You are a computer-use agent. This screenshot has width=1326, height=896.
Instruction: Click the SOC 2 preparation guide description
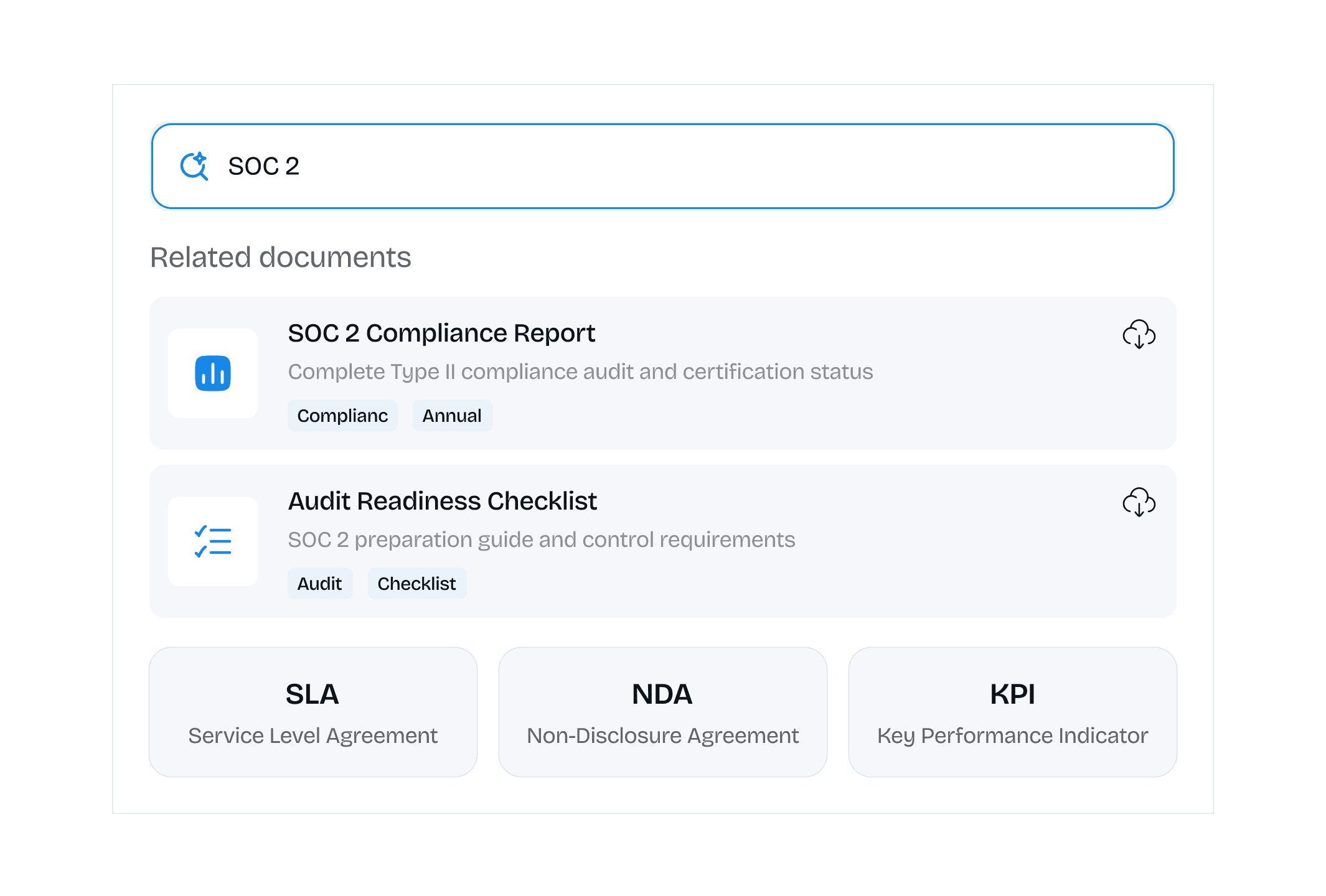(541, 540)
